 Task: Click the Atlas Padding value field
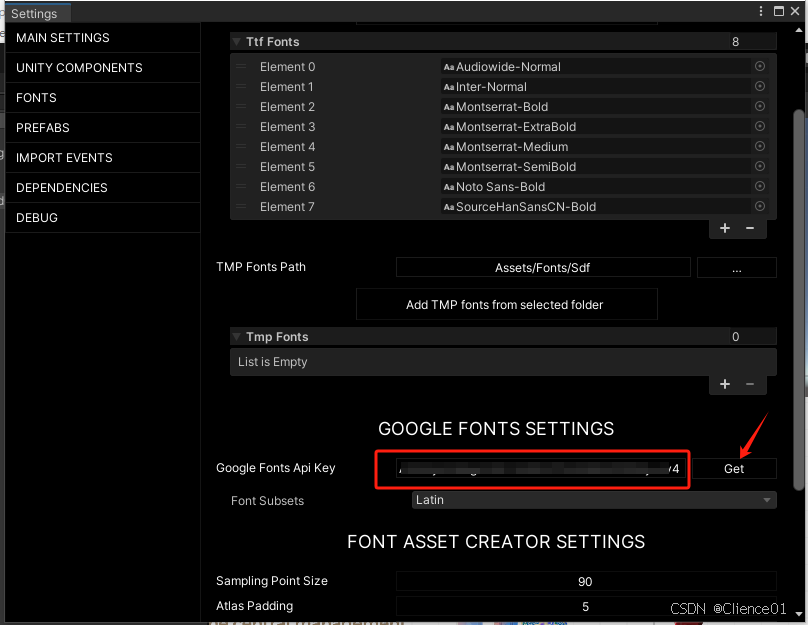click(x=585, y=606)
